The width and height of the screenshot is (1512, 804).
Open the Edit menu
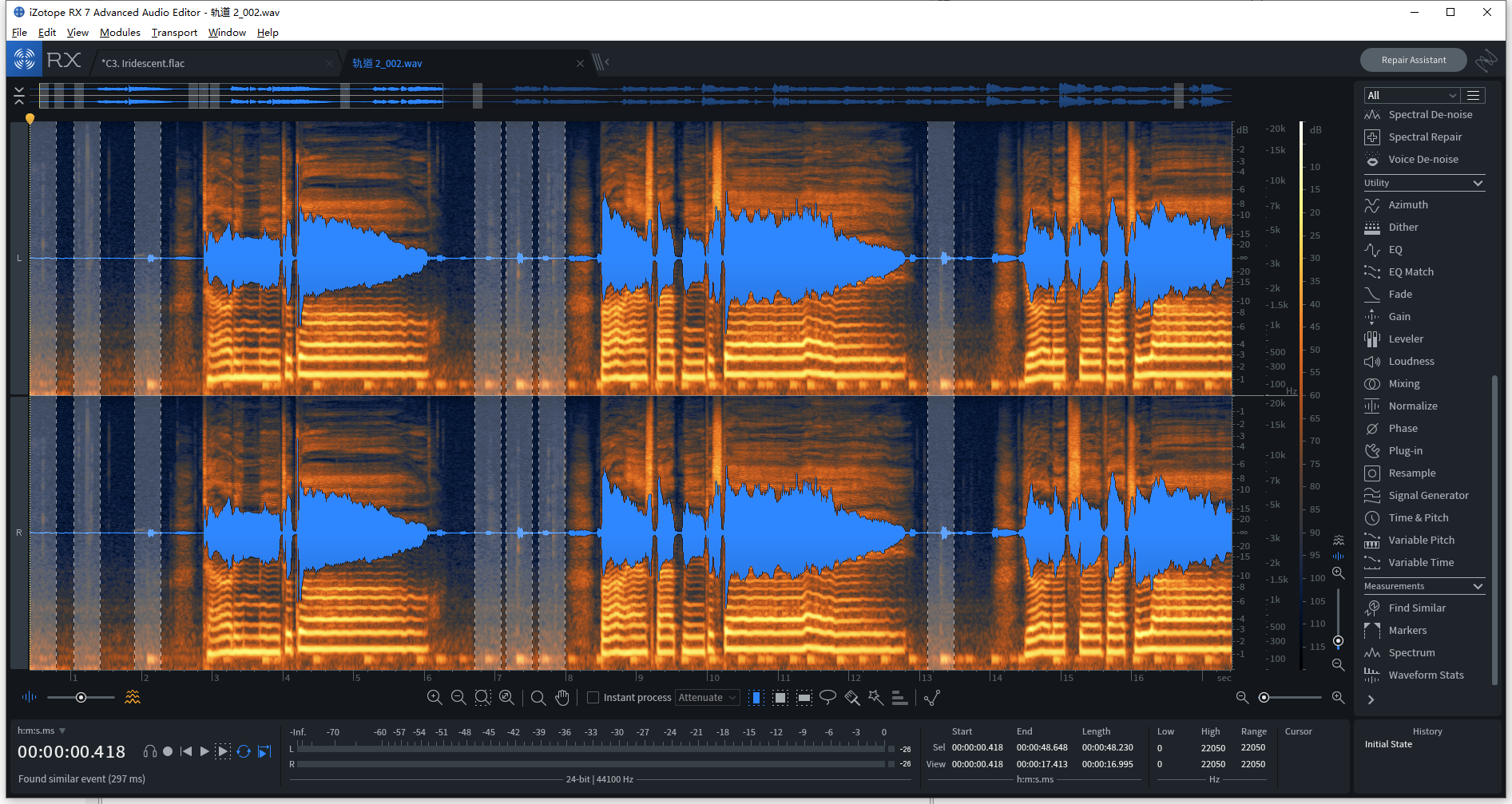(x=47, y=33)
